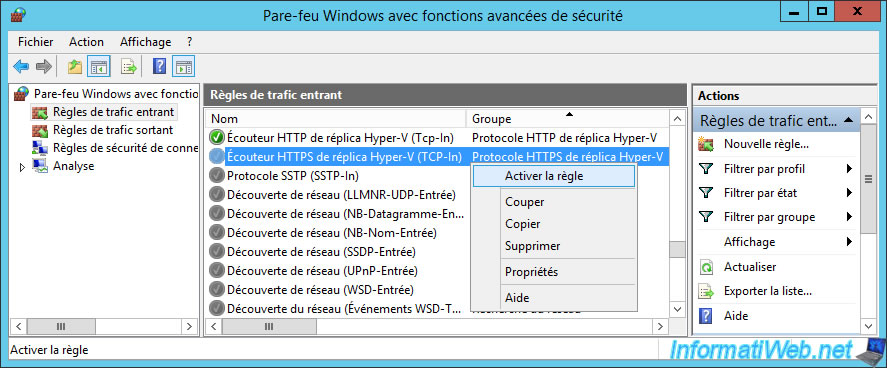Select Règles de trafic sortant tree item

point(113,130)
